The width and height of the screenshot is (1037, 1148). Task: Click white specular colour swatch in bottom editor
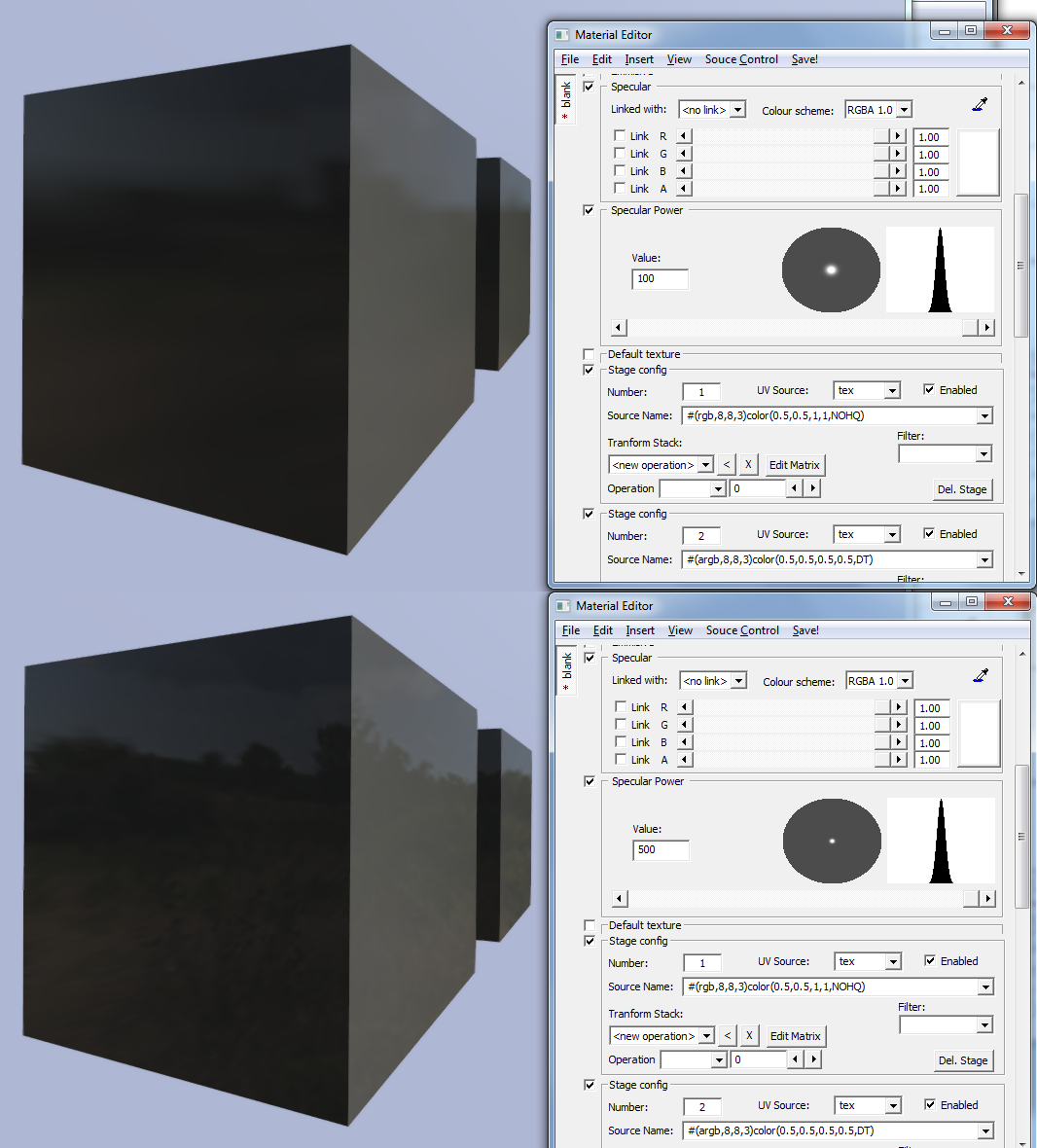coord(980,734)
